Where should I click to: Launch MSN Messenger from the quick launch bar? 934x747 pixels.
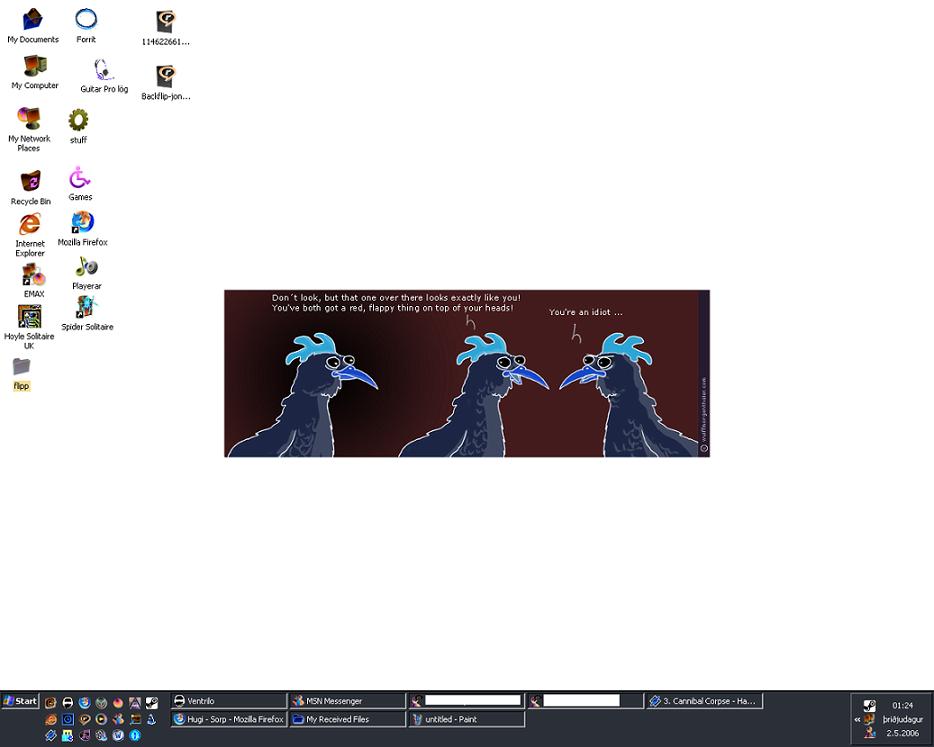coord(118,719)
